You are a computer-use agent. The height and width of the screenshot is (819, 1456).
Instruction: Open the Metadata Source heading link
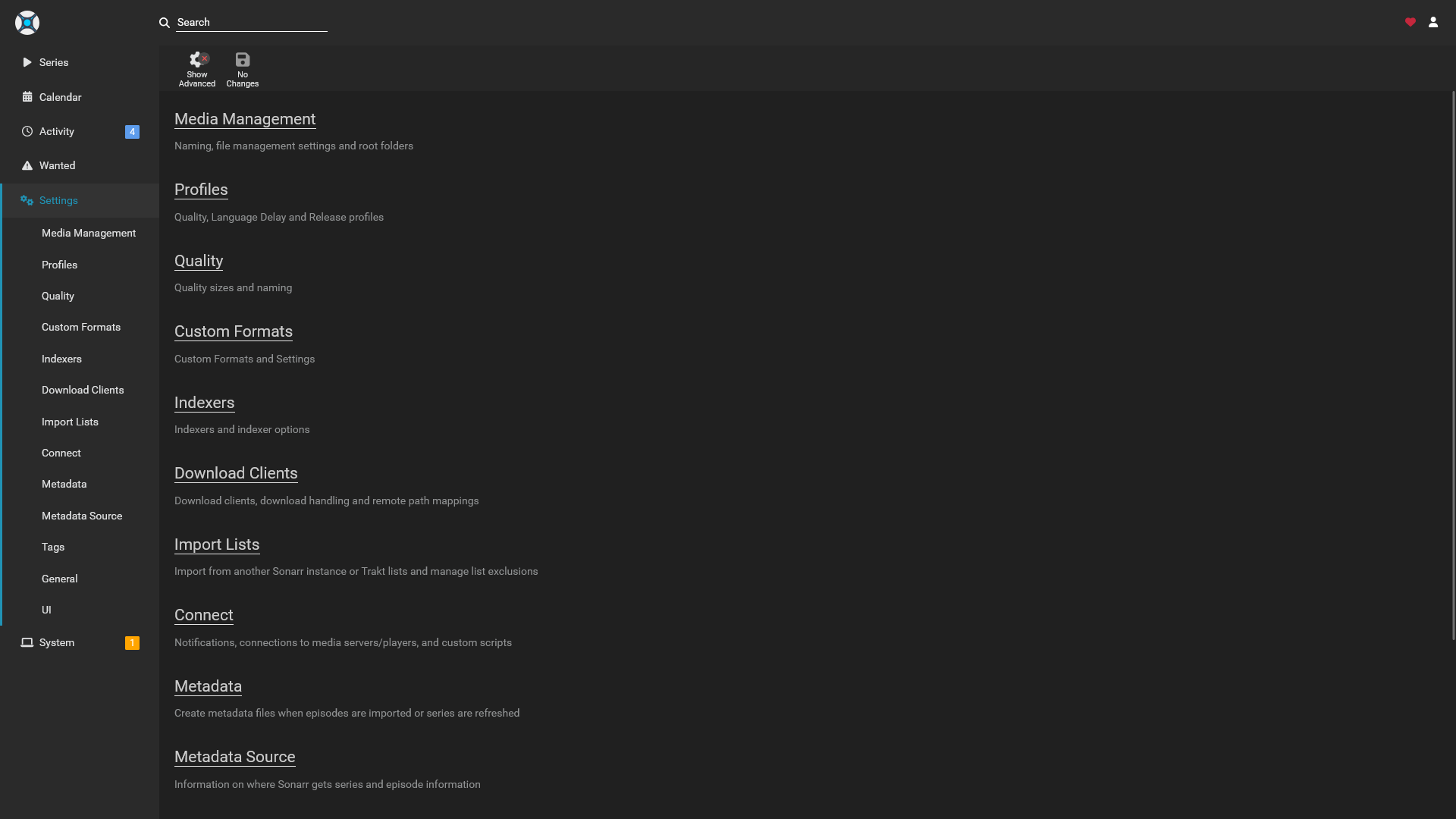point(235,757)
